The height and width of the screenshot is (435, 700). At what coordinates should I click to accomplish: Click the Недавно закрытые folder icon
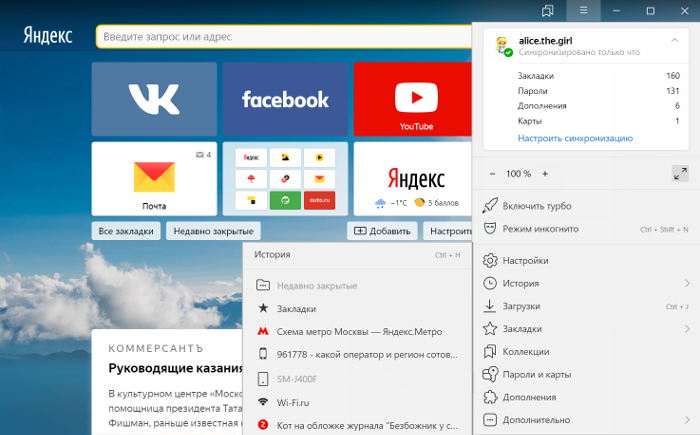pos(263,285)
